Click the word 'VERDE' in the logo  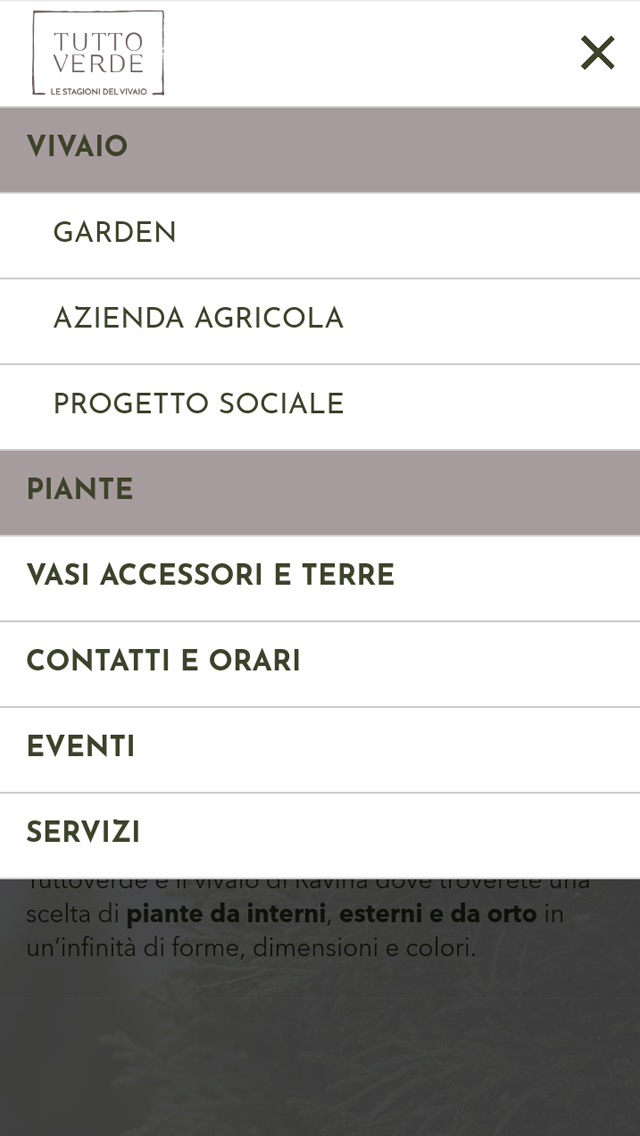click(99, 62)
